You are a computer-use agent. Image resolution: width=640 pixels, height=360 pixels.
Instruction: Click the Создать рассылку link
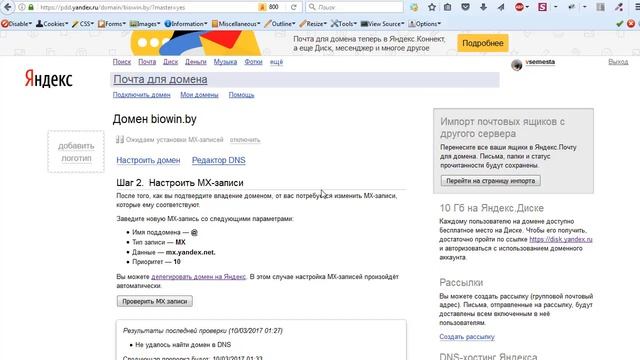coord(467,337)
